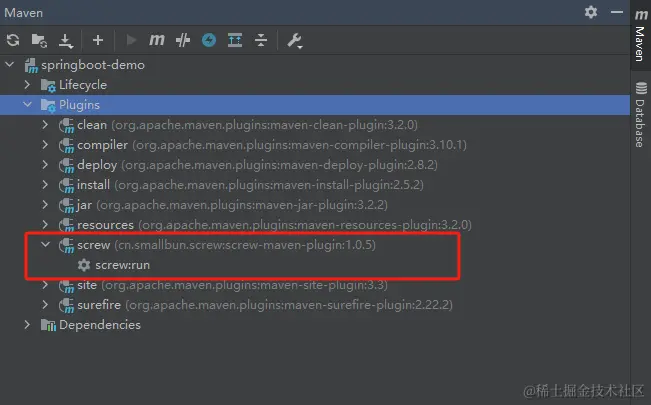Expand the clean plugin
The height and width of the screenshot is (405, 651).
45,124
